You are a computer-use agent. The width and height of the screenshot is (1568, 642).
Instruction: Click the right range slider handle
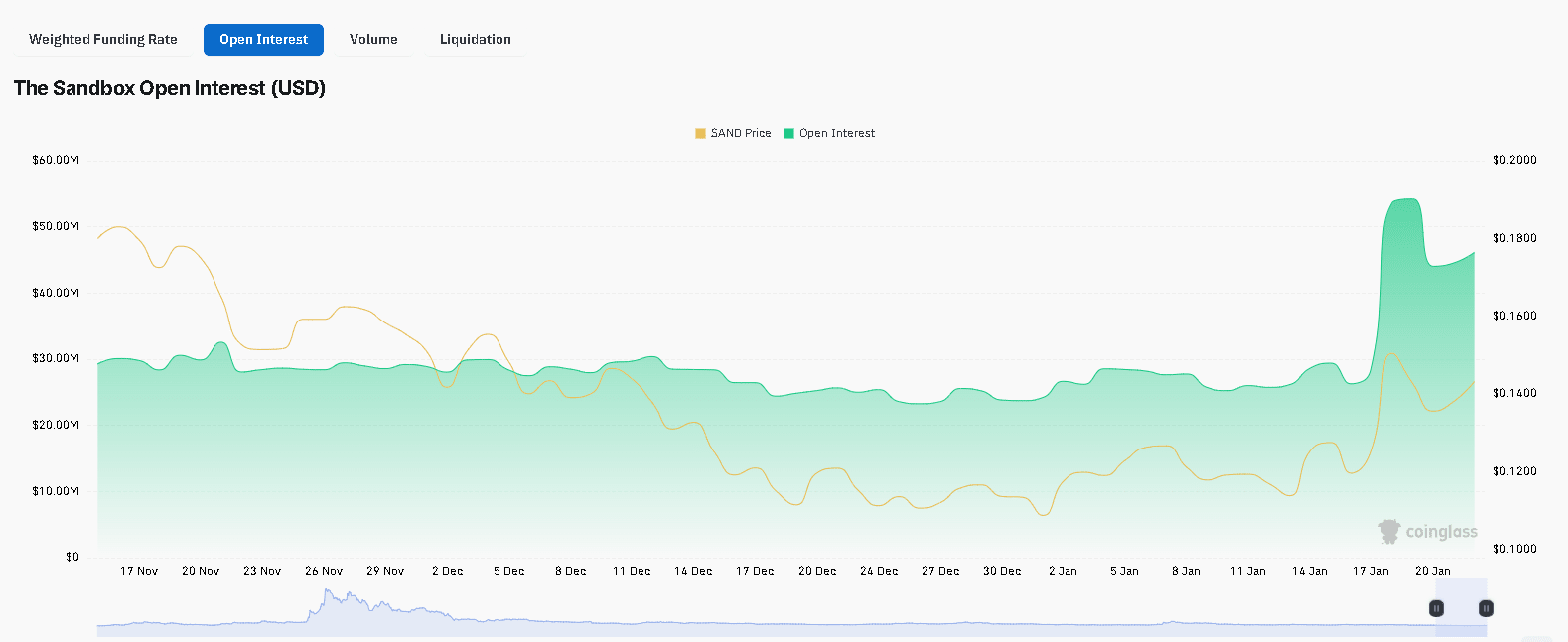[1486, 608]
